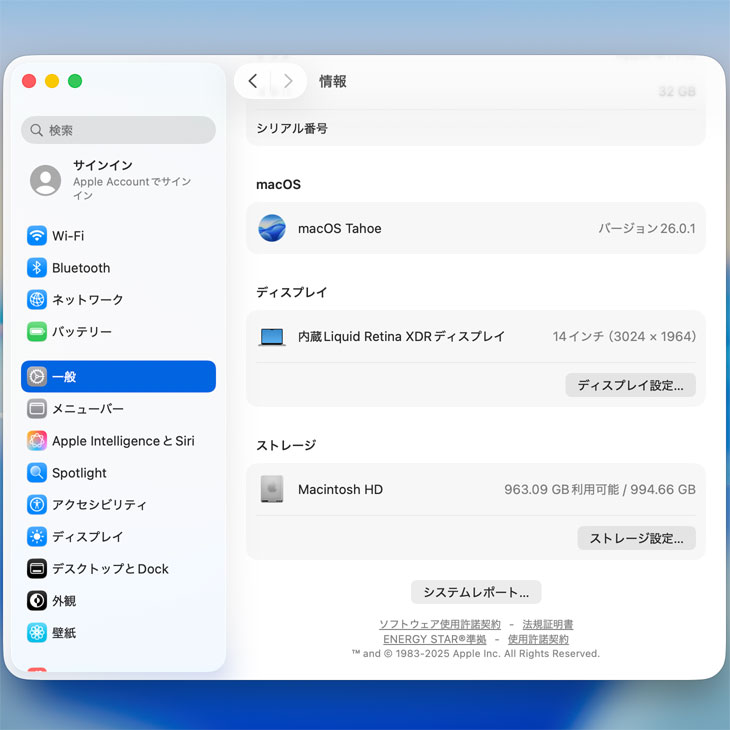Click the ストレージ設定... button
Image resolution: width=730 pixels, height=730 pixels.
[636, 538]
